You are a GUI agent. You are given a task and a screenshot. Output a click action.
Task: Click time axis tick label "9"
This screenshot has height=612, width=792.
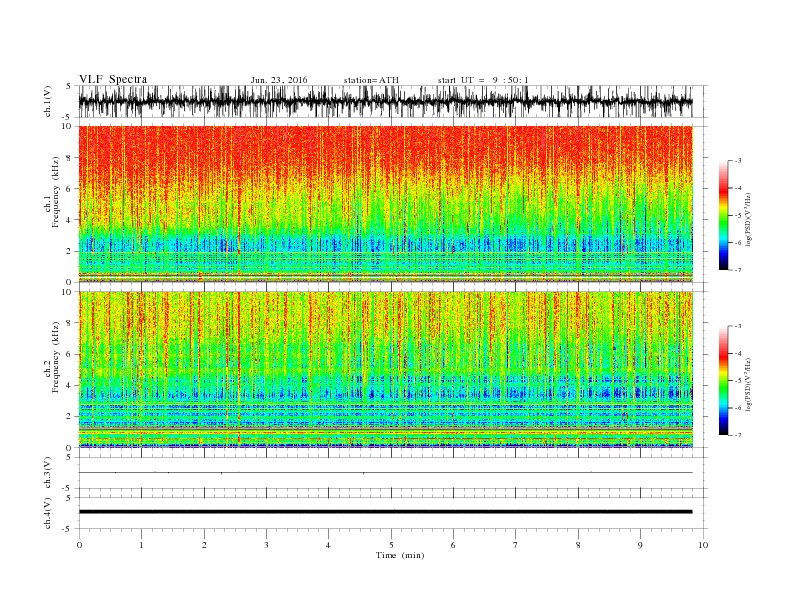(x=640, y=545)
